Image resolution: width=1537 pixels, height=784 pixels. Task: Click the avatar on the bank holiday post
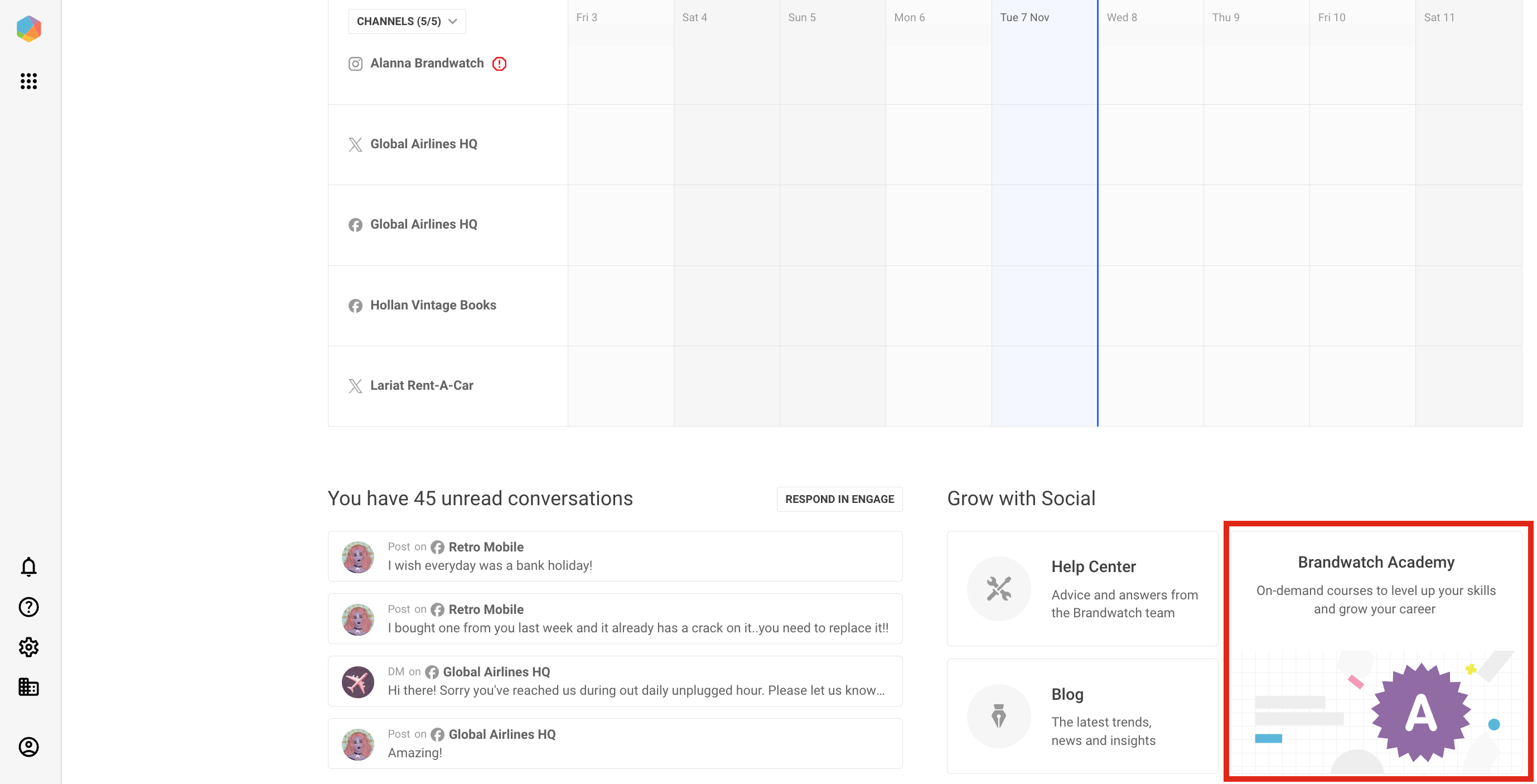pyautogui.click(x=357, y=556)
